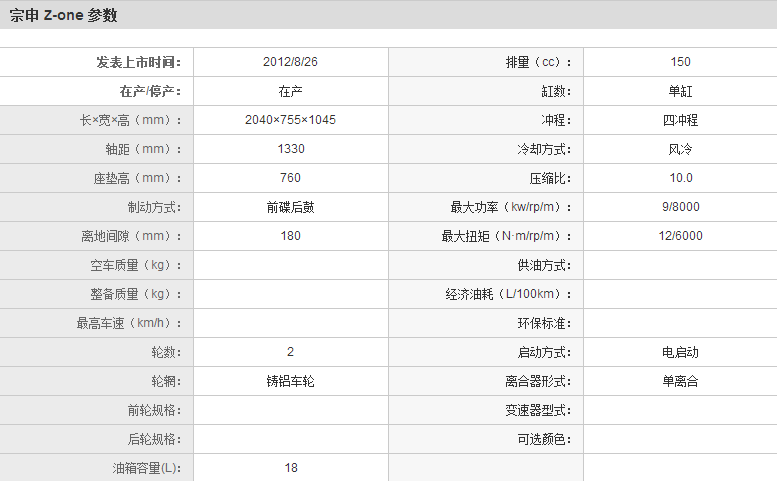Viewport: 777px width, 481px height.
Task: Click the seat height value 760
Action: (290, 178)
